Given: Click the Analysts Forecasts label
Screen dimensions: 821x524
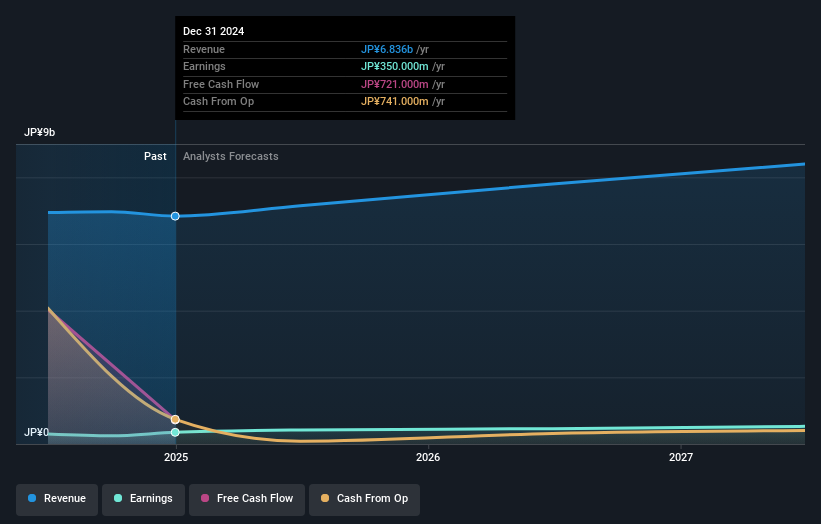Looking at the screenshot, I should point(230,156).
